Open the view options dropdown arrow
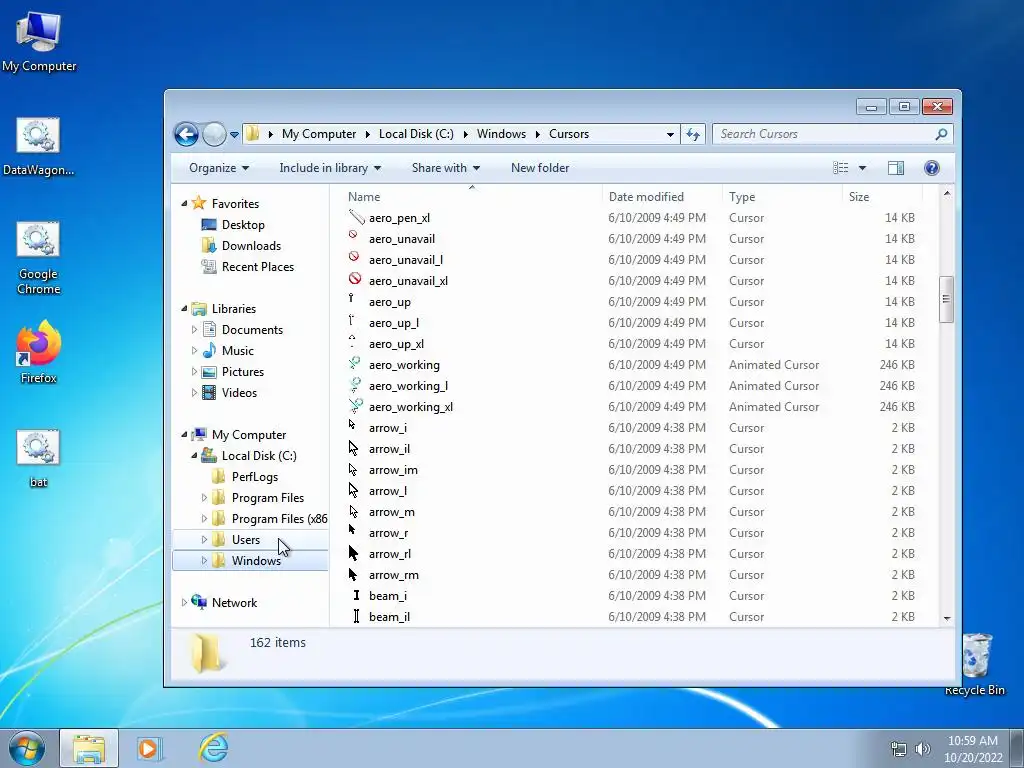The height and width of the screenshot is (768, 1024). (x=862, y=168)
